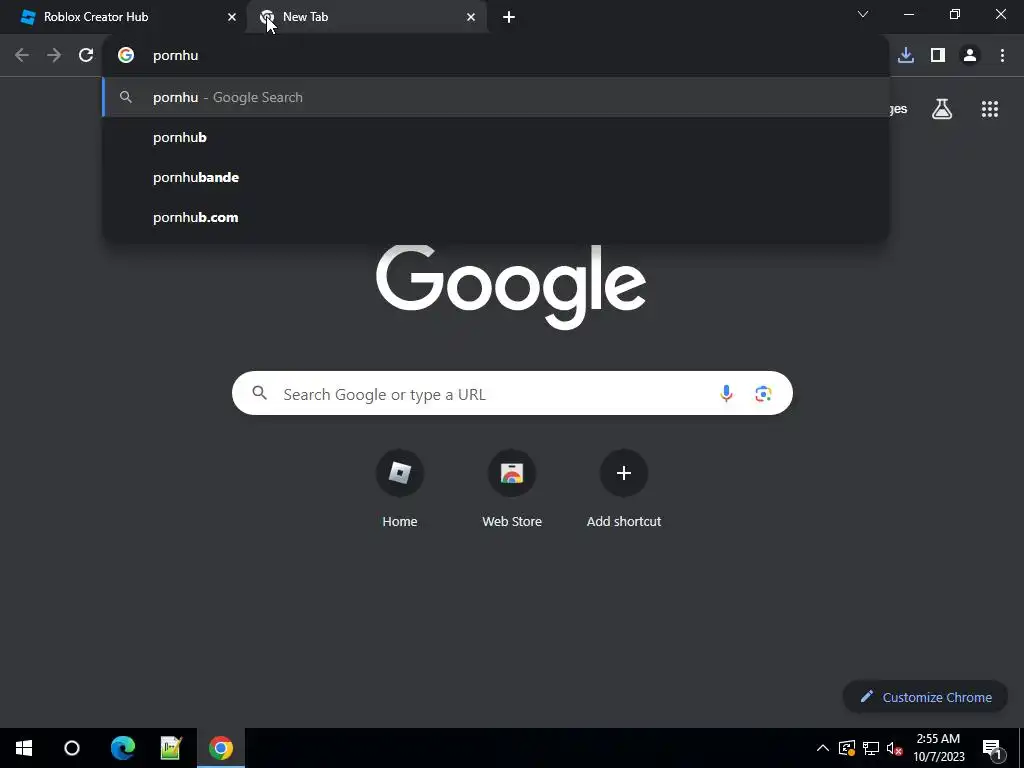Click the Search Google or type a URL box
The width and height of the screenshot is (1024, 768).
coord(512,393)
